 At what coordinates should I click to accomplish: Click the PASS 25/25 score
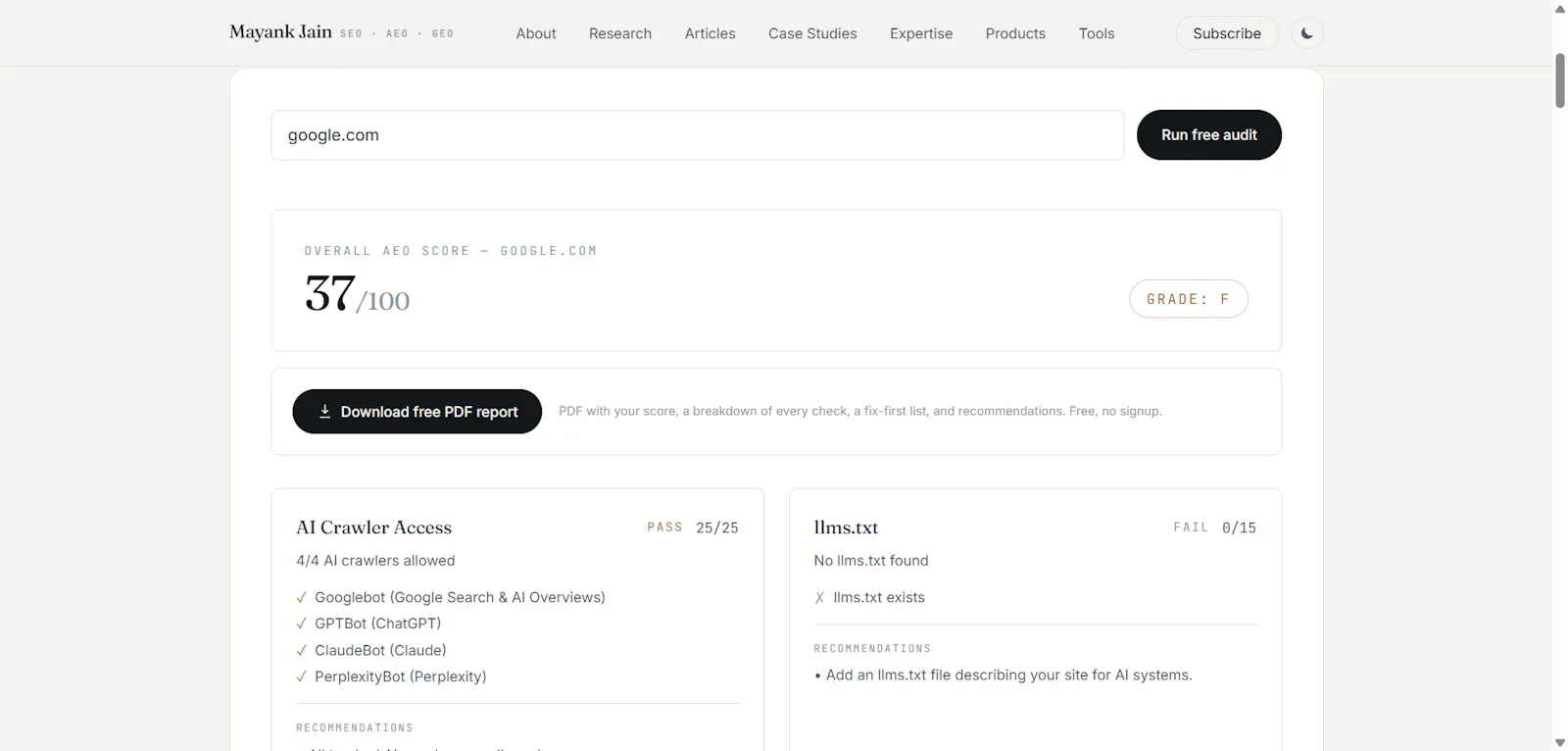tap(693, 527)
